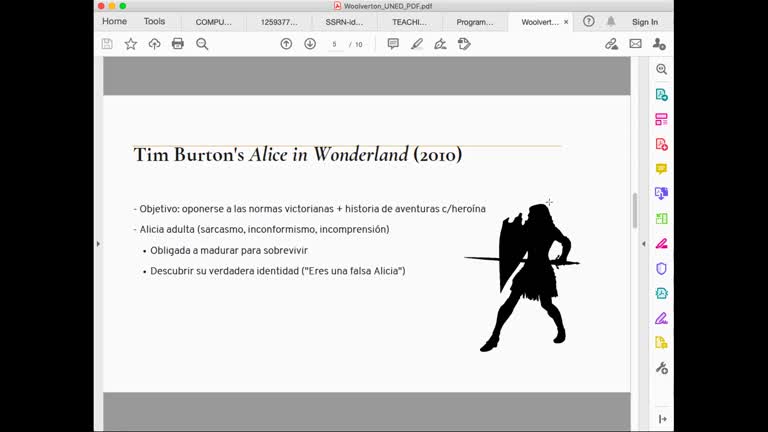Open the Protect shield tool in the right panel
768x432 pixels.
pos(661,268)
